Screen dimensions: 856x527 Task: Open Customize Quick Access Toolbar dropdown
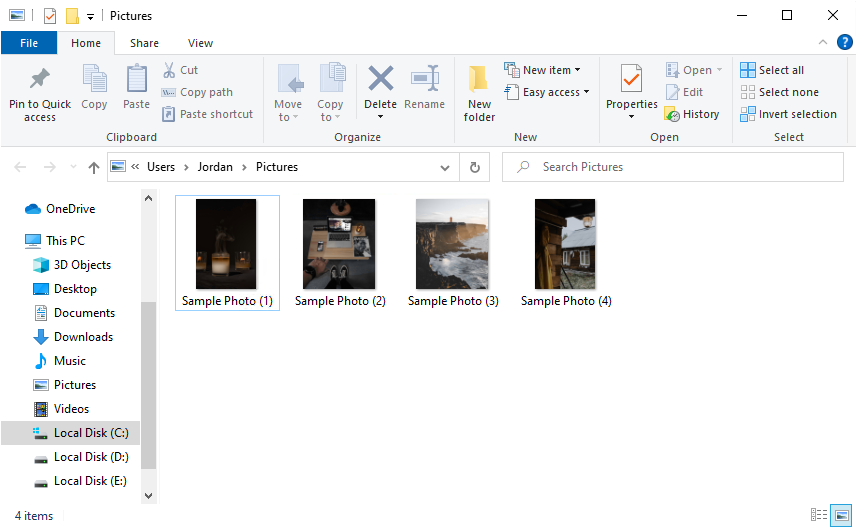(91, 17)
